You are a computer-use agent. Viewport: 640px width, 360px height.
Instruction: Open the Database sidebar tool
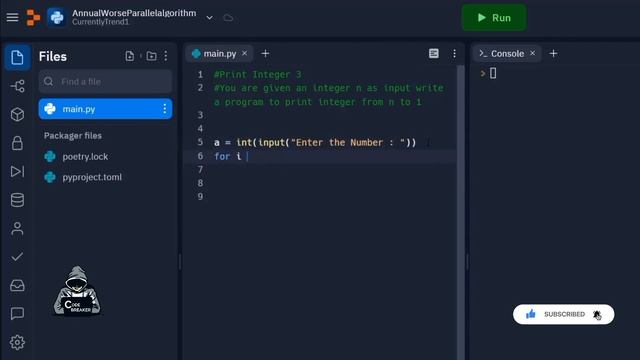point(17,200)
